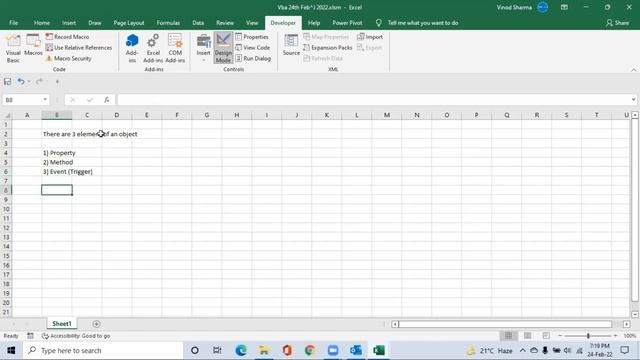Expand the formula bar
The width and height of the screenshot is (640, 360).
point(633,100)
